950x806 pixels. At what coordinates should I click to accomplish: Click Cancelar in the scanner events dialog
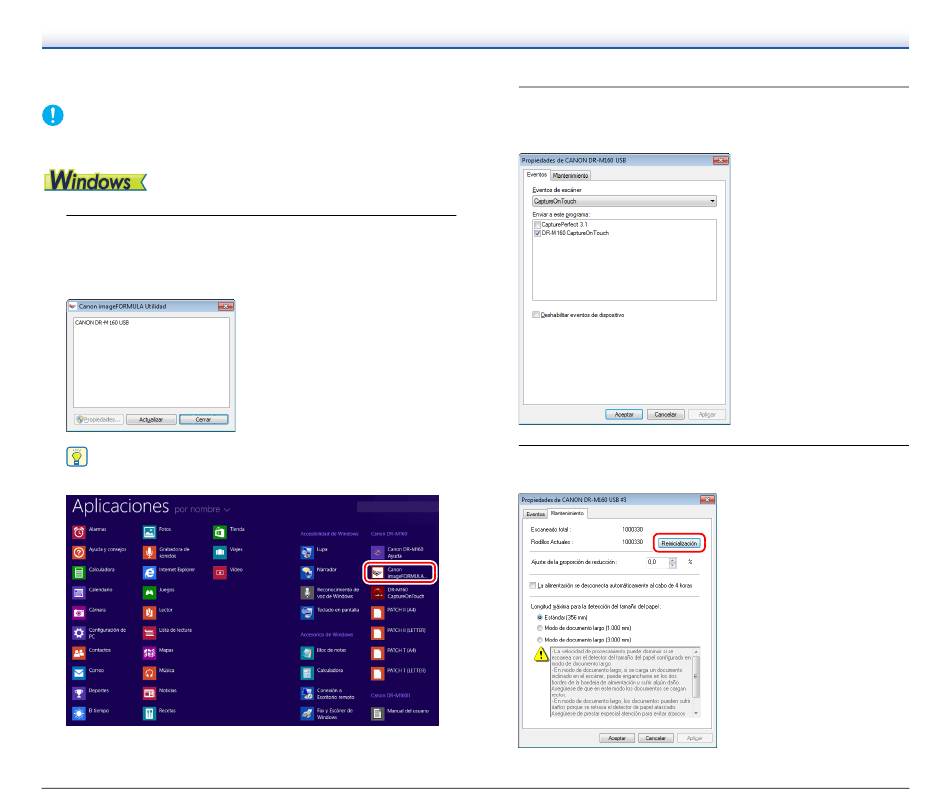coord(665,415)
